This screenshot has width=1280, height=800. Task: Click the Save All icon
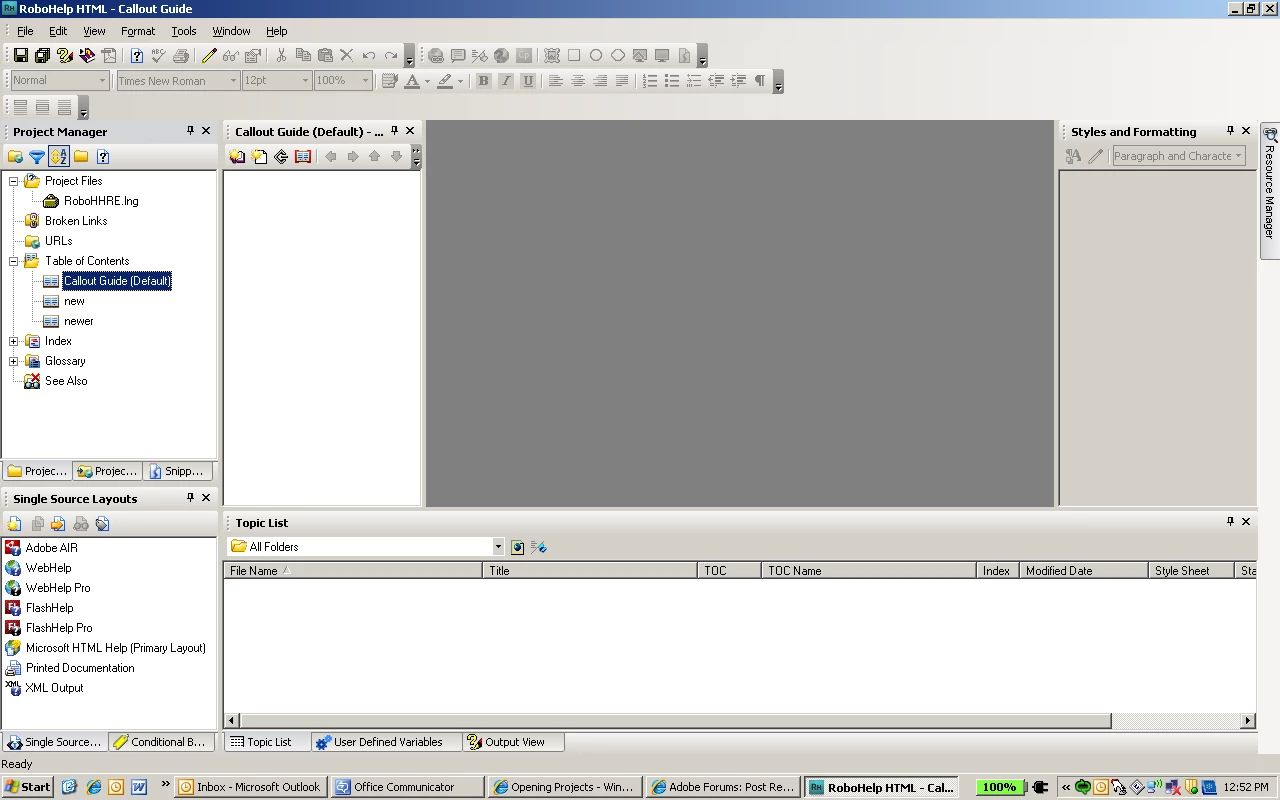pyautogui.click(x=43, y=56)
